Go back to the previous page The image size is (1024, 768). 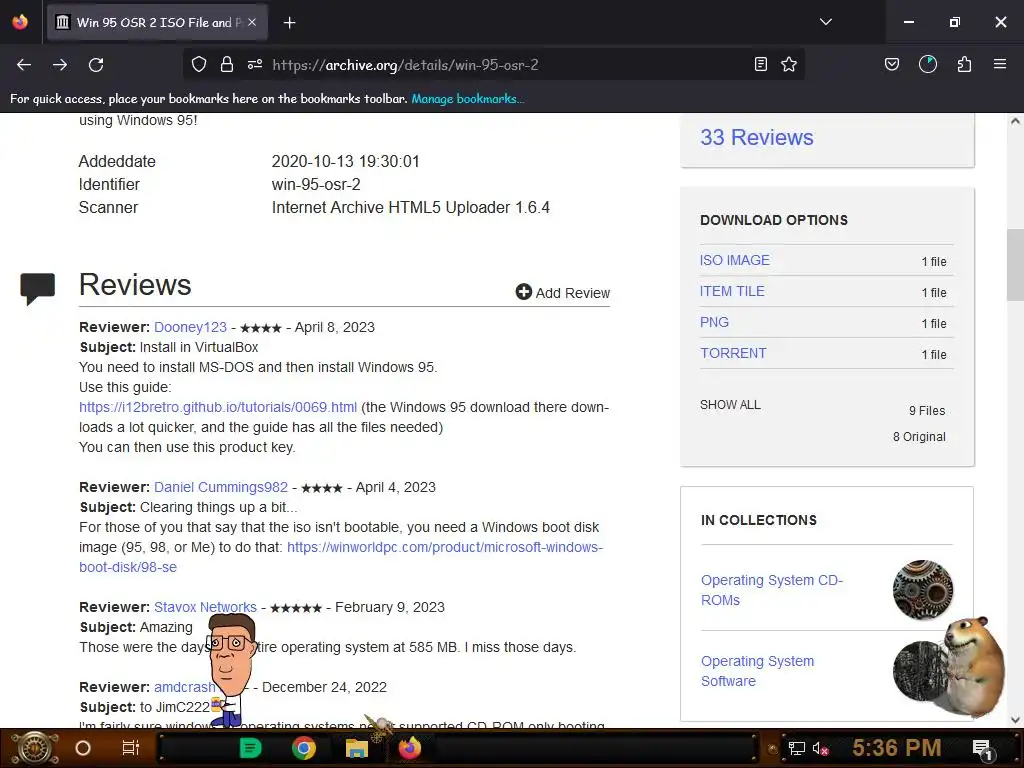point(24,65)
